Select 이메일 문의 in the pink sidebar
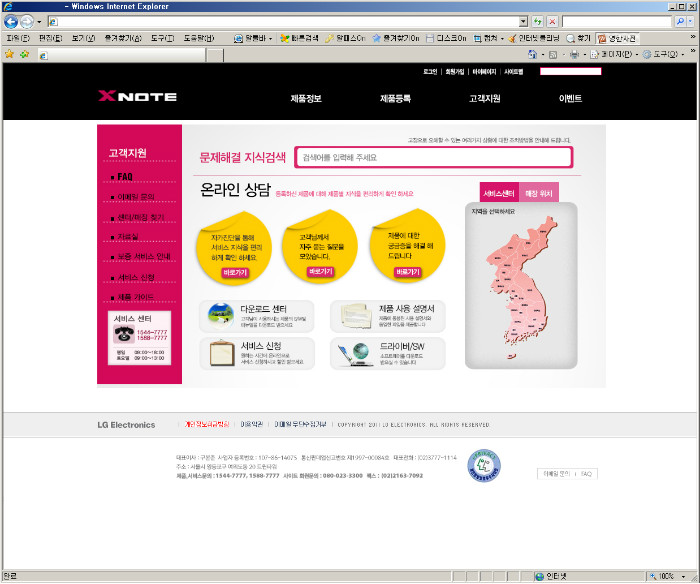 tap(136, 197)
